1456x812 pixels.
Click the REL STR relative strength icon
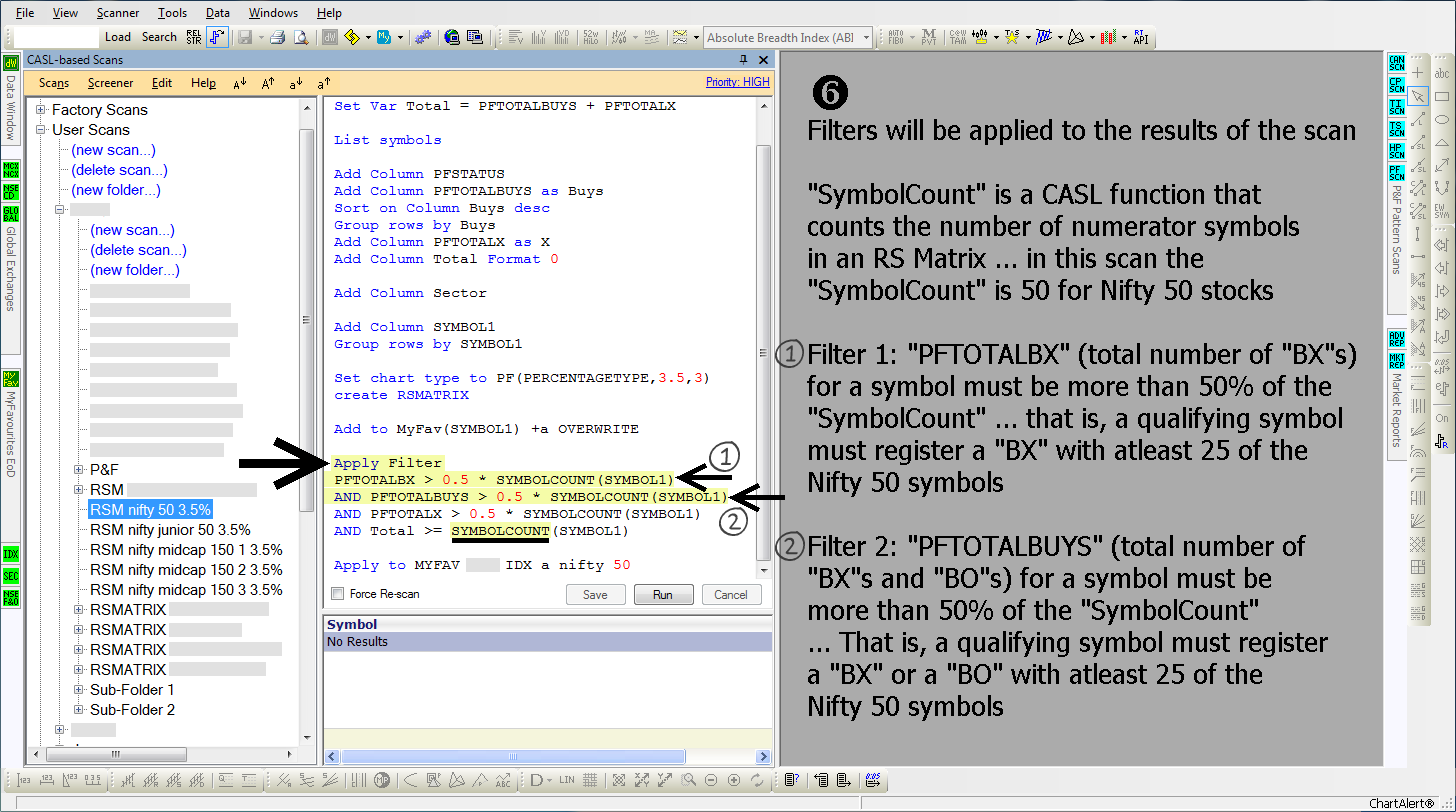194,37
